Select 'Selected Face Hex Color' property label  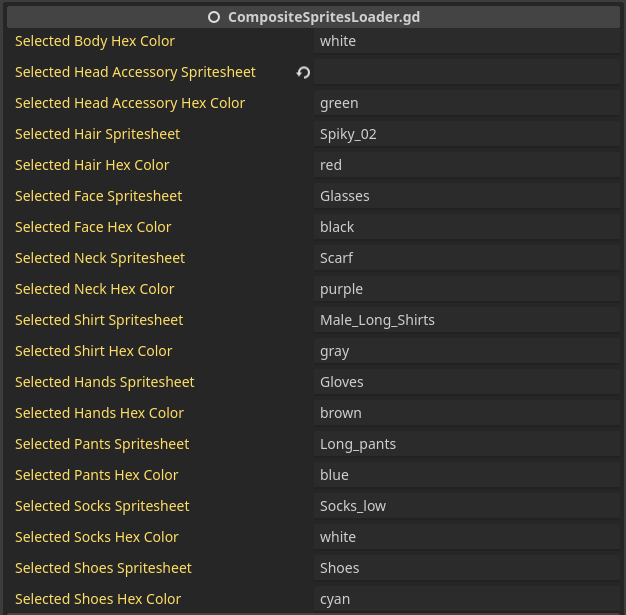[93, 227]
